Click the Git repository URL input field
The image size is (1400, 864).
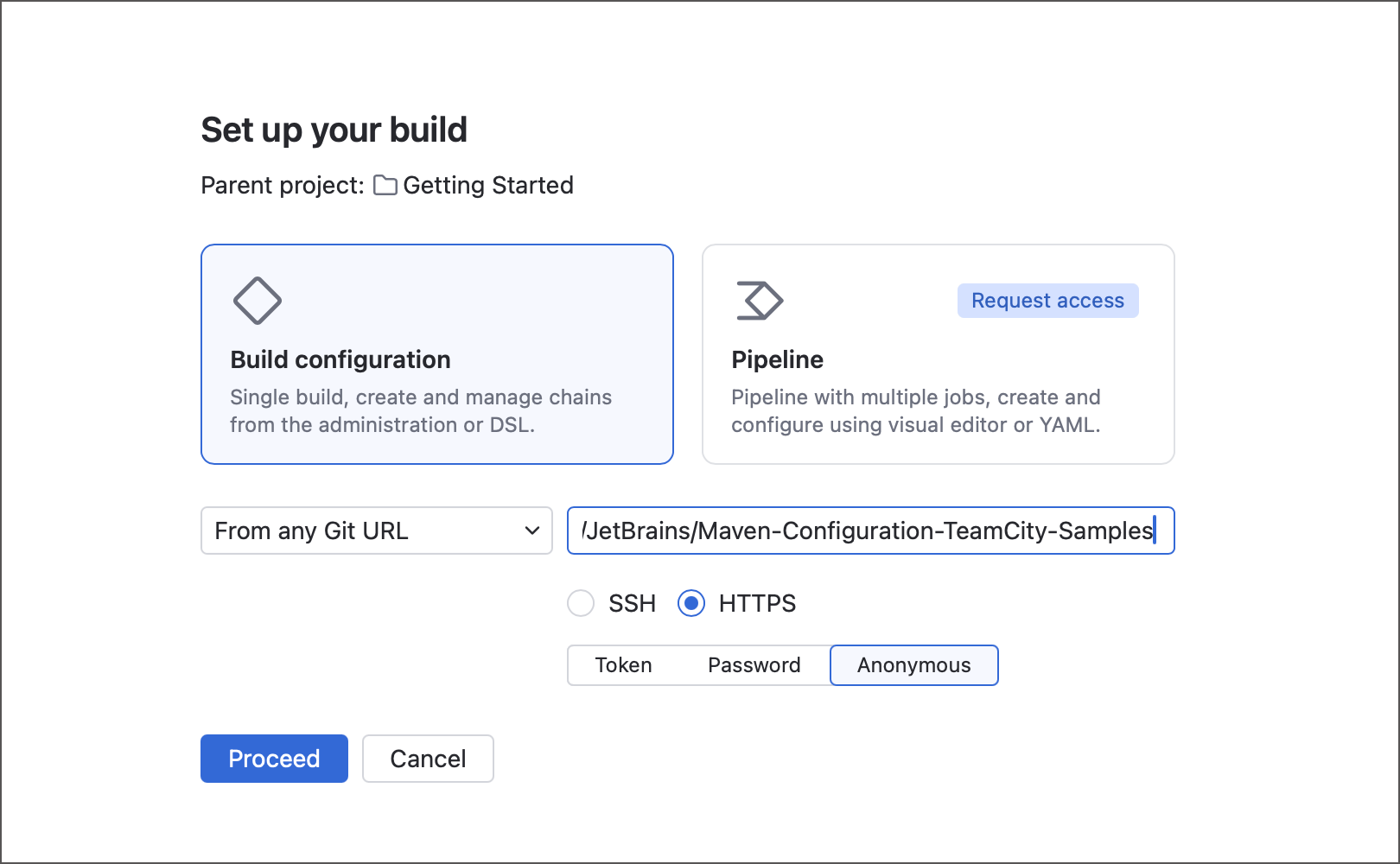870,530
